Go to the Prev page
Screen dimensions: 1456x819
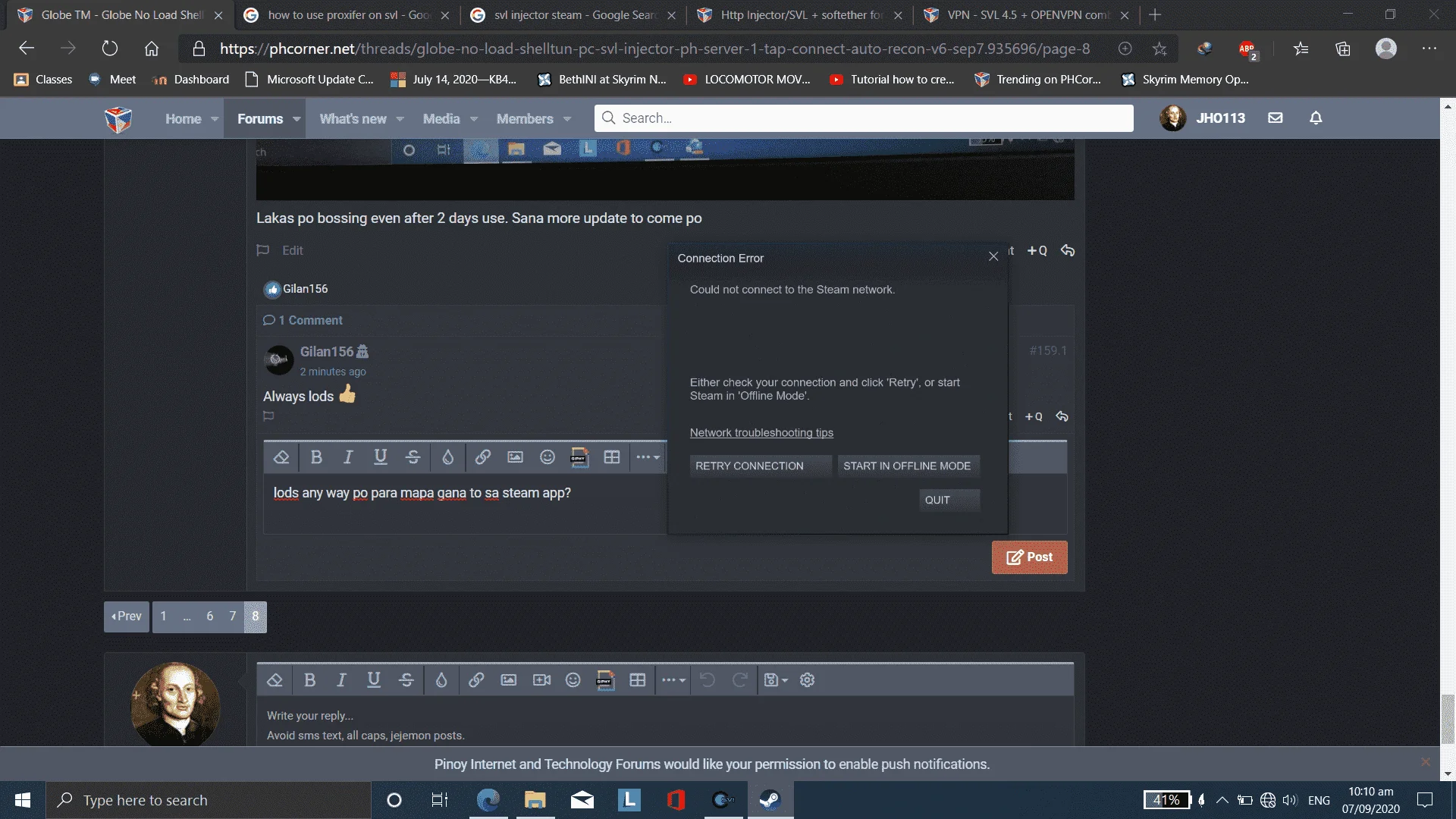(127, 617)
